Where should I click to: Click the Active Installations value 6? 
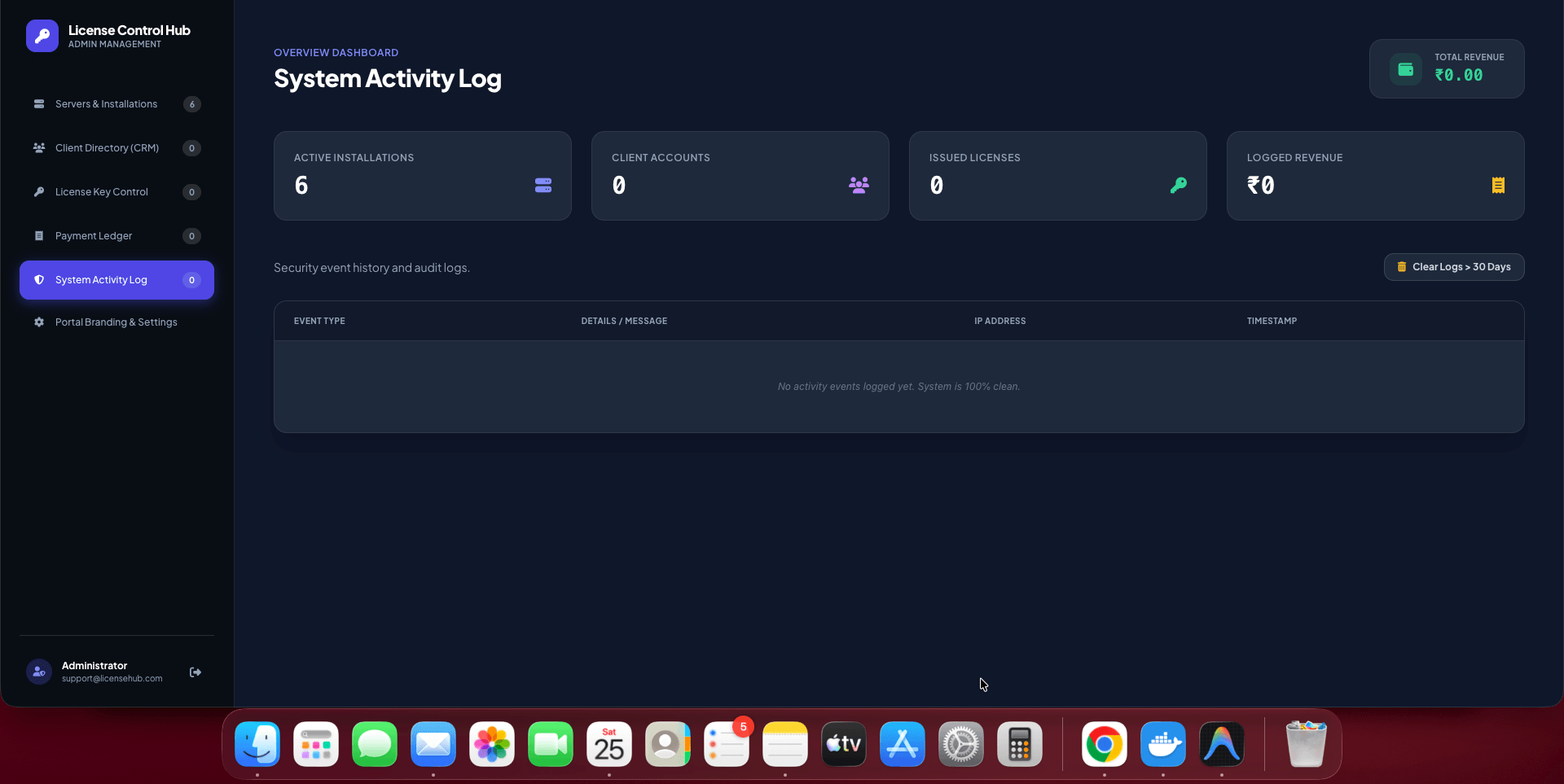(x=301, y=186)
